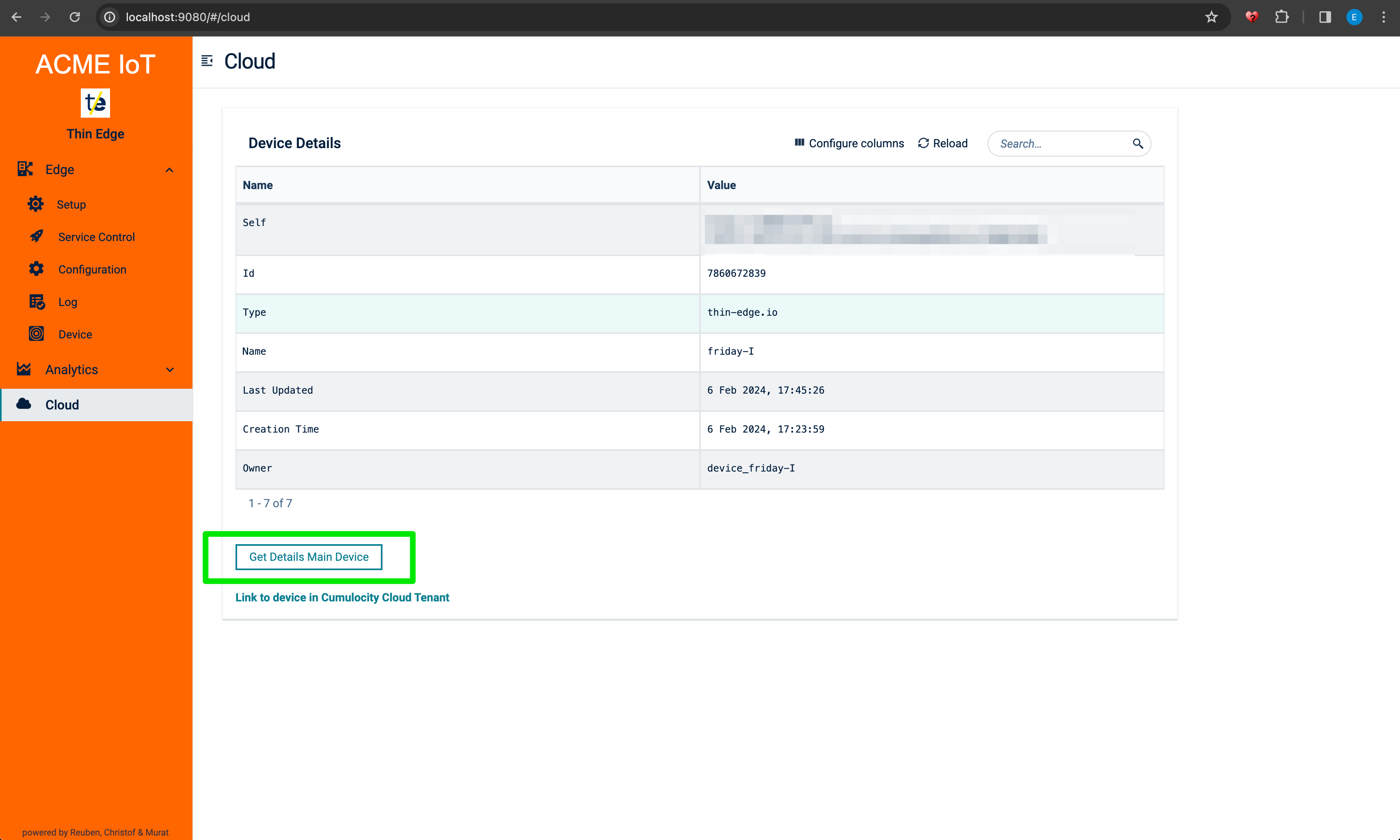Collapse the Edge menu section
This screenshot has height=840, width=1400.
(169, 170)
